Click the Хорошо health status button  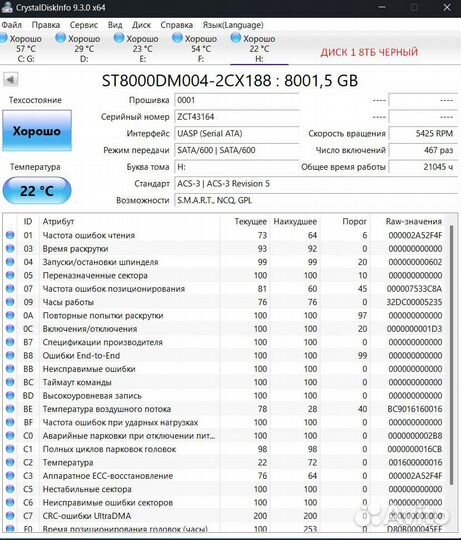click(37, 131)
